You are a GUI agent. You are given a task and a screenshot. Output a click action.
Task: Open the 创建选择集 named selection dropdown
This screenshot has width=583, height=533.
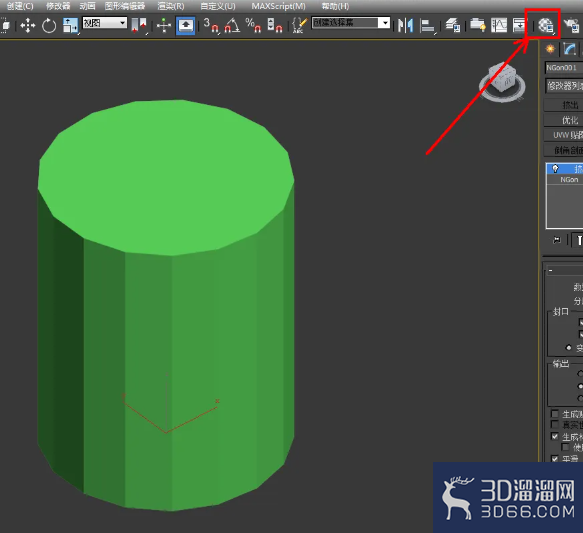pyautogui.click(x=351, y=23)
